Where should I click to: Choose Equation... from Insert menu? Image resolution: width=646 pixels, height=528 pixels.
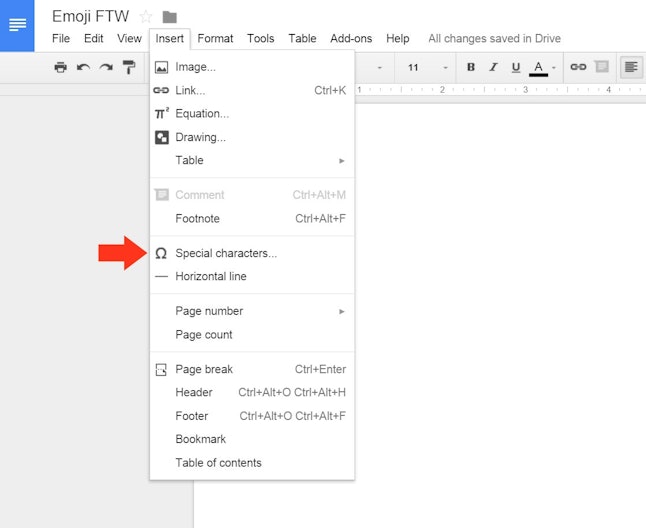[x=252, y=114]
